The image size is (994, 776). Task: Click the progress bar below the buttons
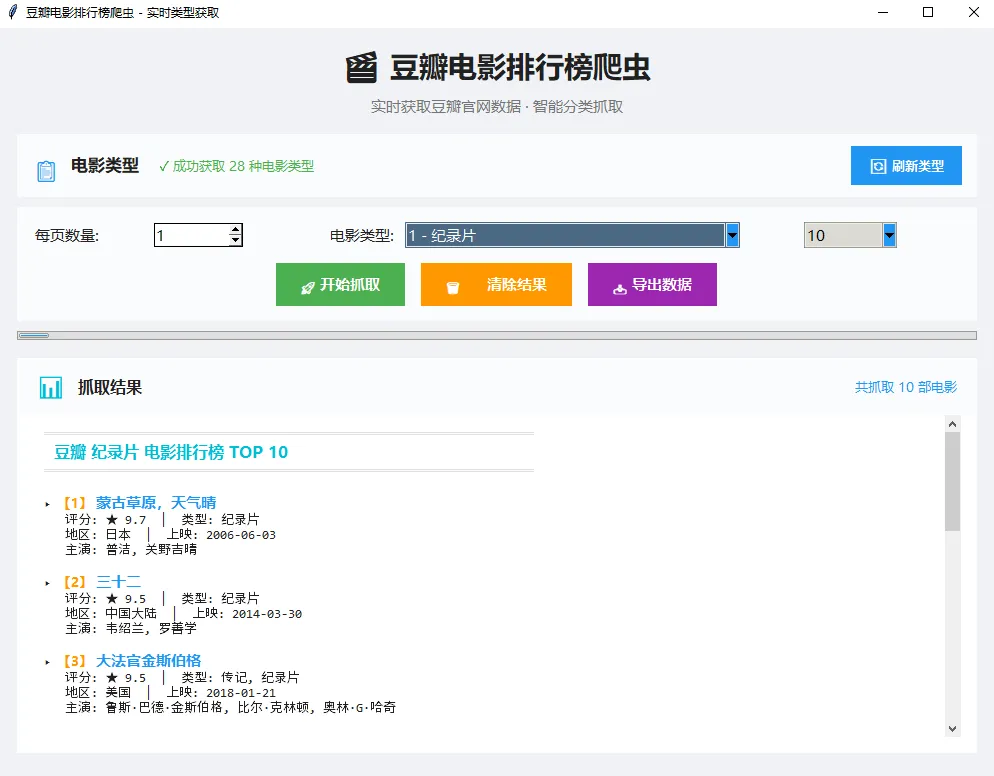click(x=497, y=335)
